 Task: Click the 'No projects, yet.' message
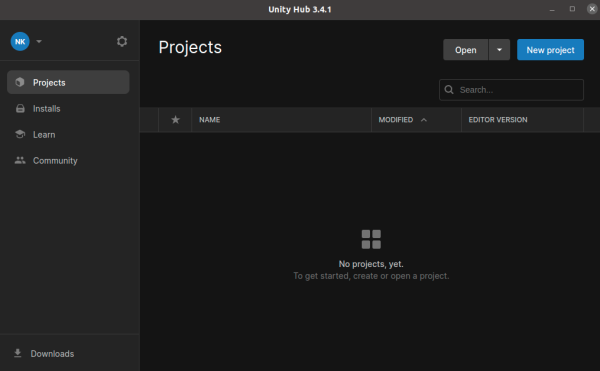371,264
